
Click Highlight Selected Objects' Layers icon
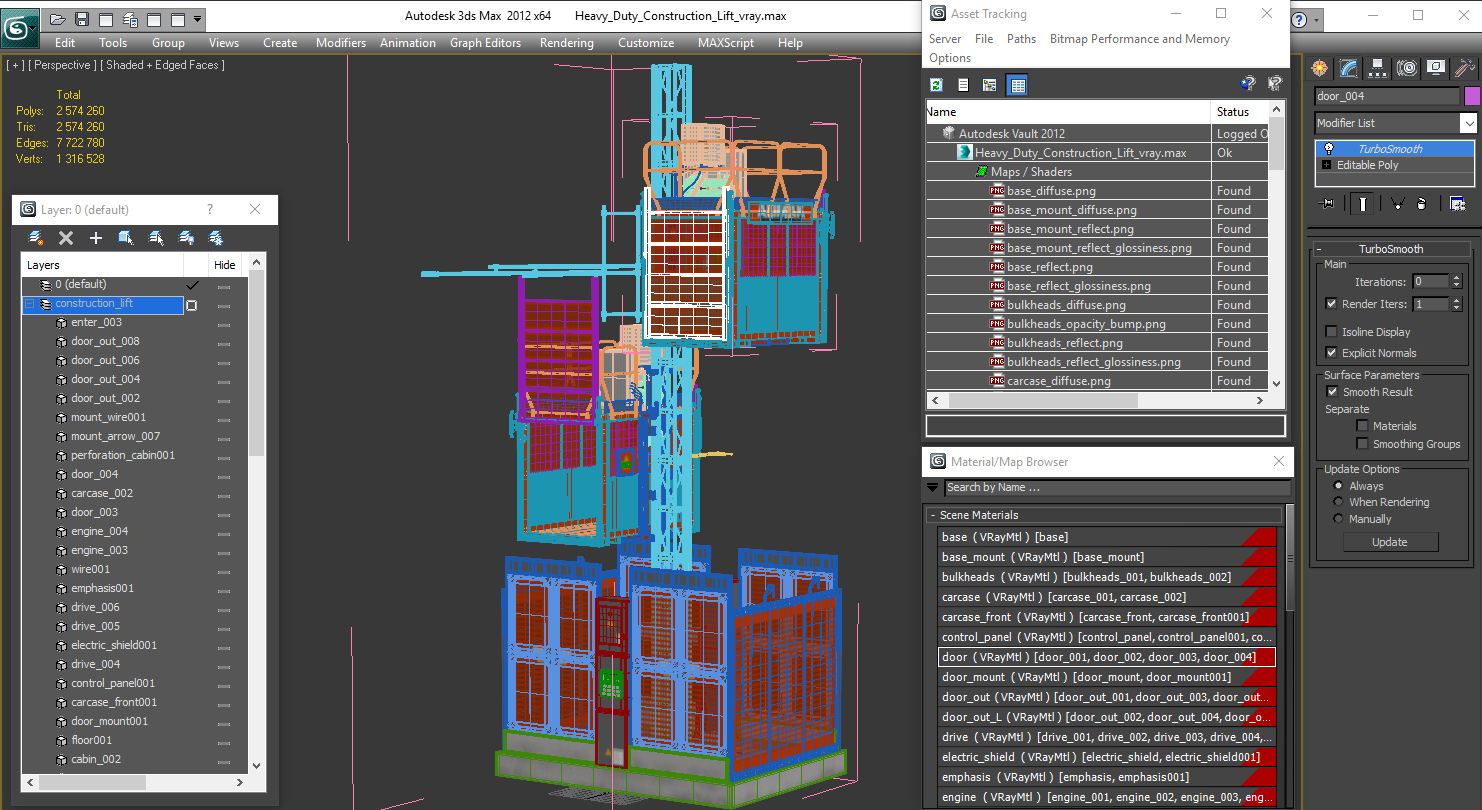pos(156,238)
